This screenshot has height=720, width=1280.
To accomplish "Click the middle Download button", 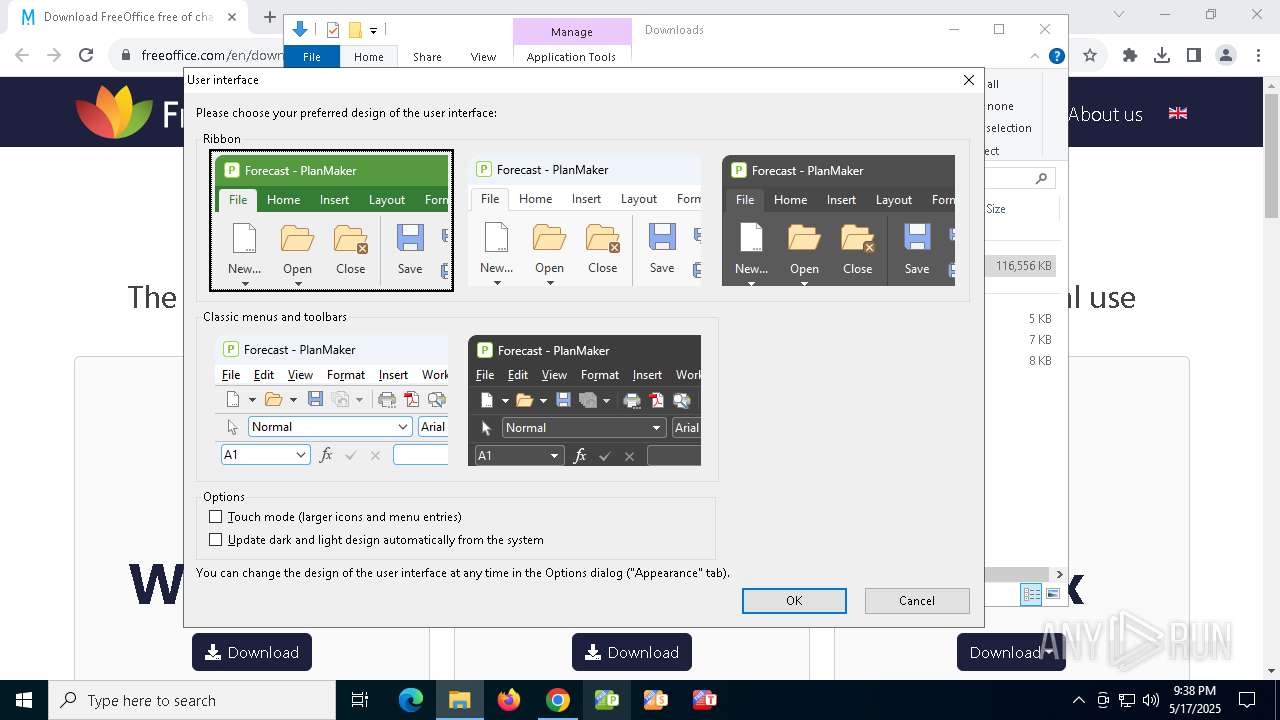I will (x=632, y=652).
